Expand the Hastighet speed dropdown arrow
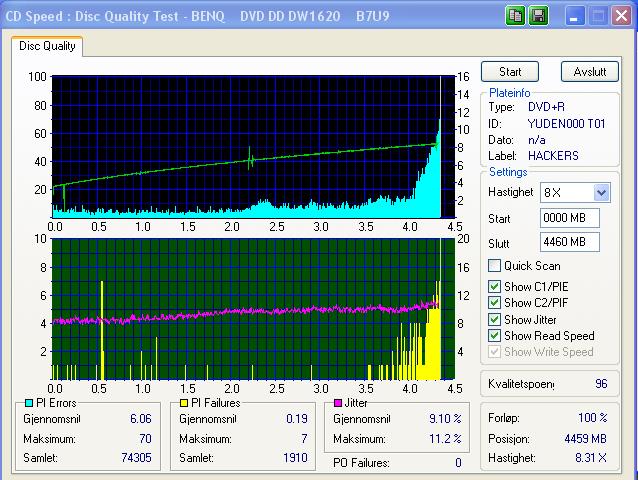 coord(601,192)
